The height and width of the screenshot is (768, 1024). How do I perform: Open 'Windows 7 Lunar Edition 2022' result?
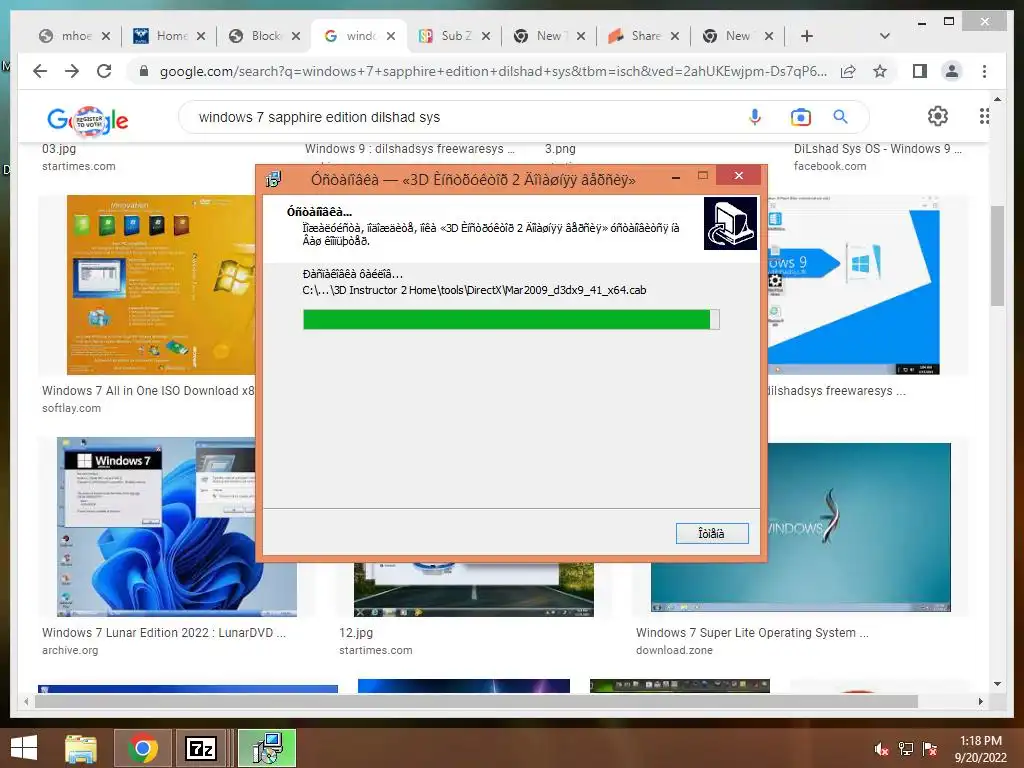pyautogui.click(x=164, y=633)
